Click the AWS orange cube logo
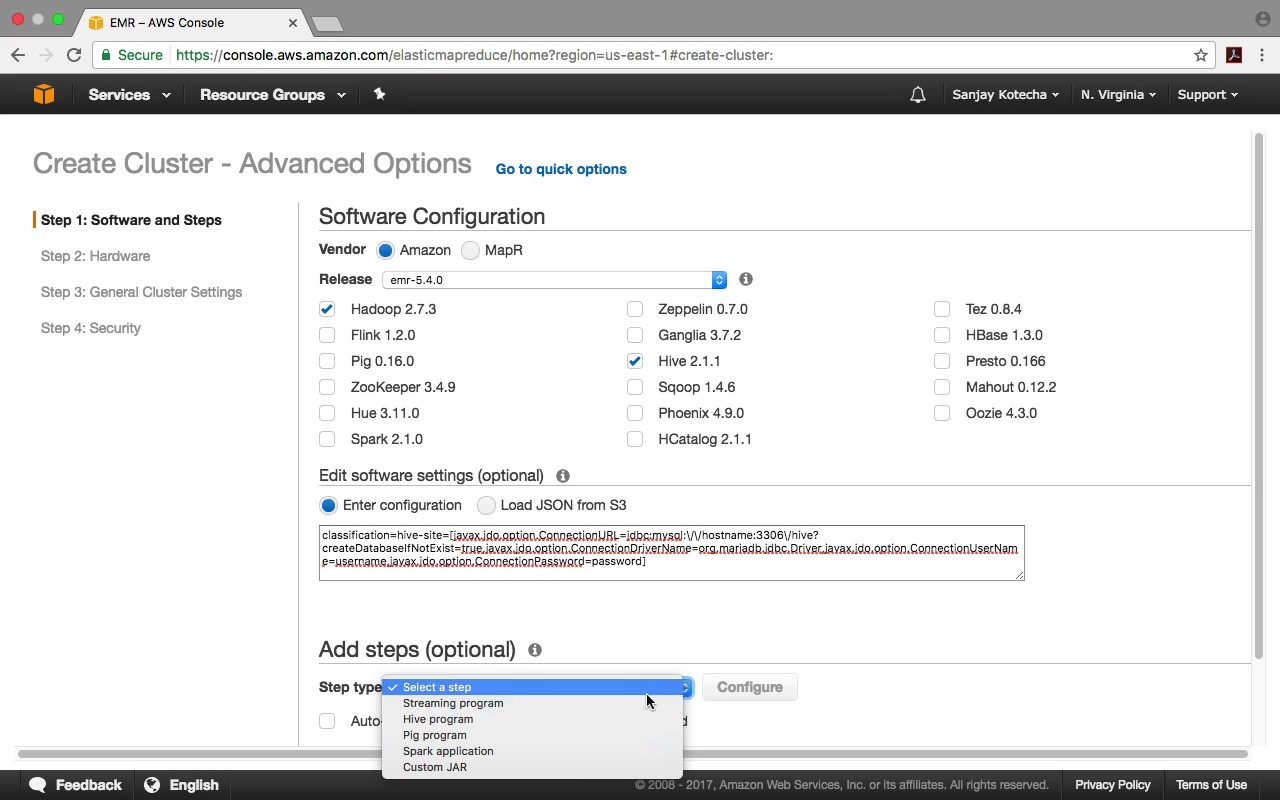Image resolution: width=1280 pixels, height=800 pixels. pyautogui.click(x=44, y=94)
